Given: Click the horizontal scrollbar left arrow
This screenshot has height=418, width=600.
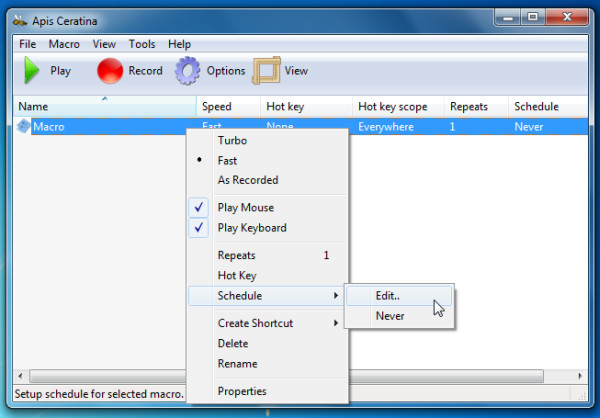Looking at the screenshot, I should [x=20, y=376].
